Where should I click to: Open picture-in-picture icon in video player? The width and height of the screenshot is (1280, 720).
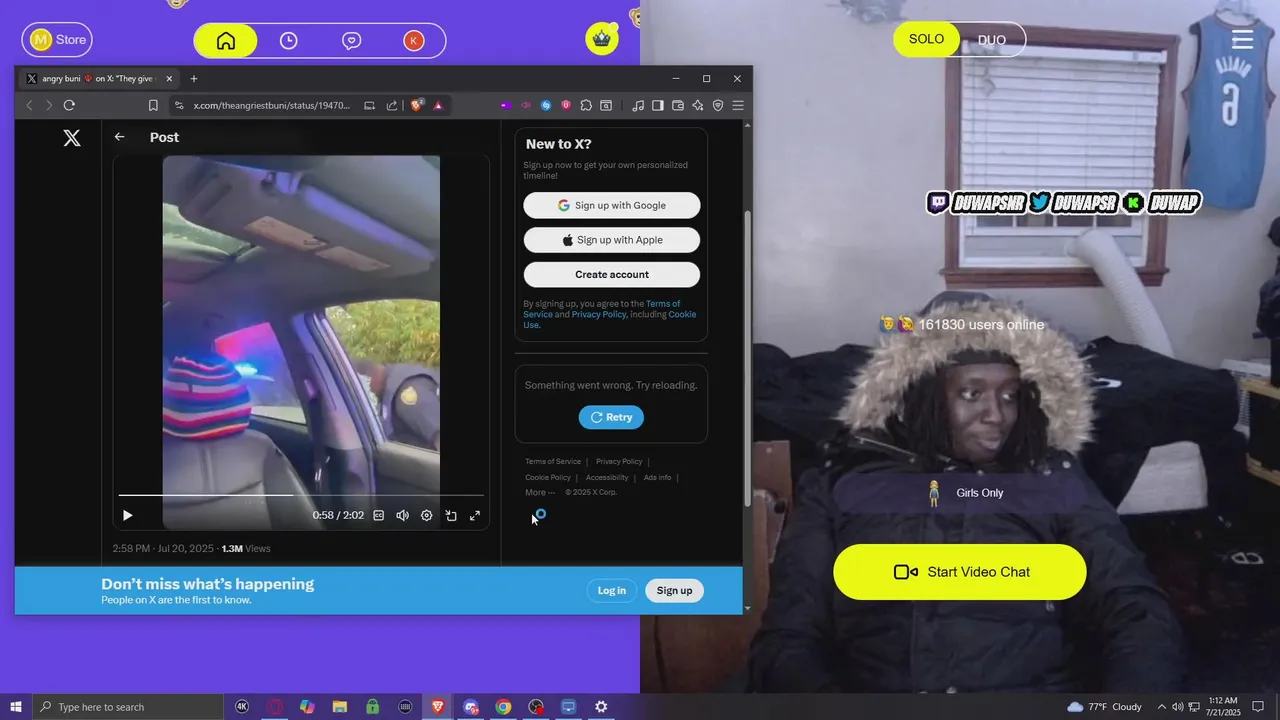(x=451, y=515)
